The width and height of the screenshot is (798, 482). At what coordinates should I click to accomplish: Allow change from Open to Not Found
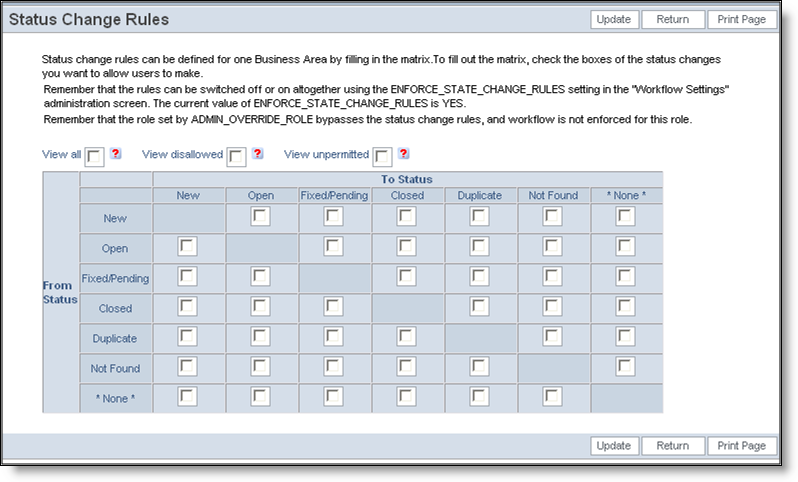(x=552, y=246)
